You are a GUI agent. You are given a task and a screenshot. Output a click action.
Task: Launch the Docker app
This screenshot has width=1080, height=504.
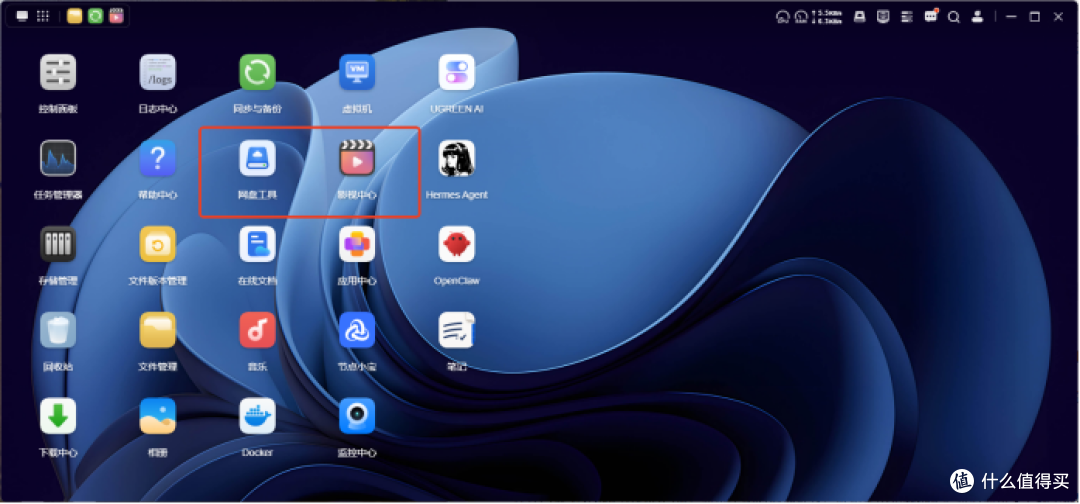(x=257, y=417)
